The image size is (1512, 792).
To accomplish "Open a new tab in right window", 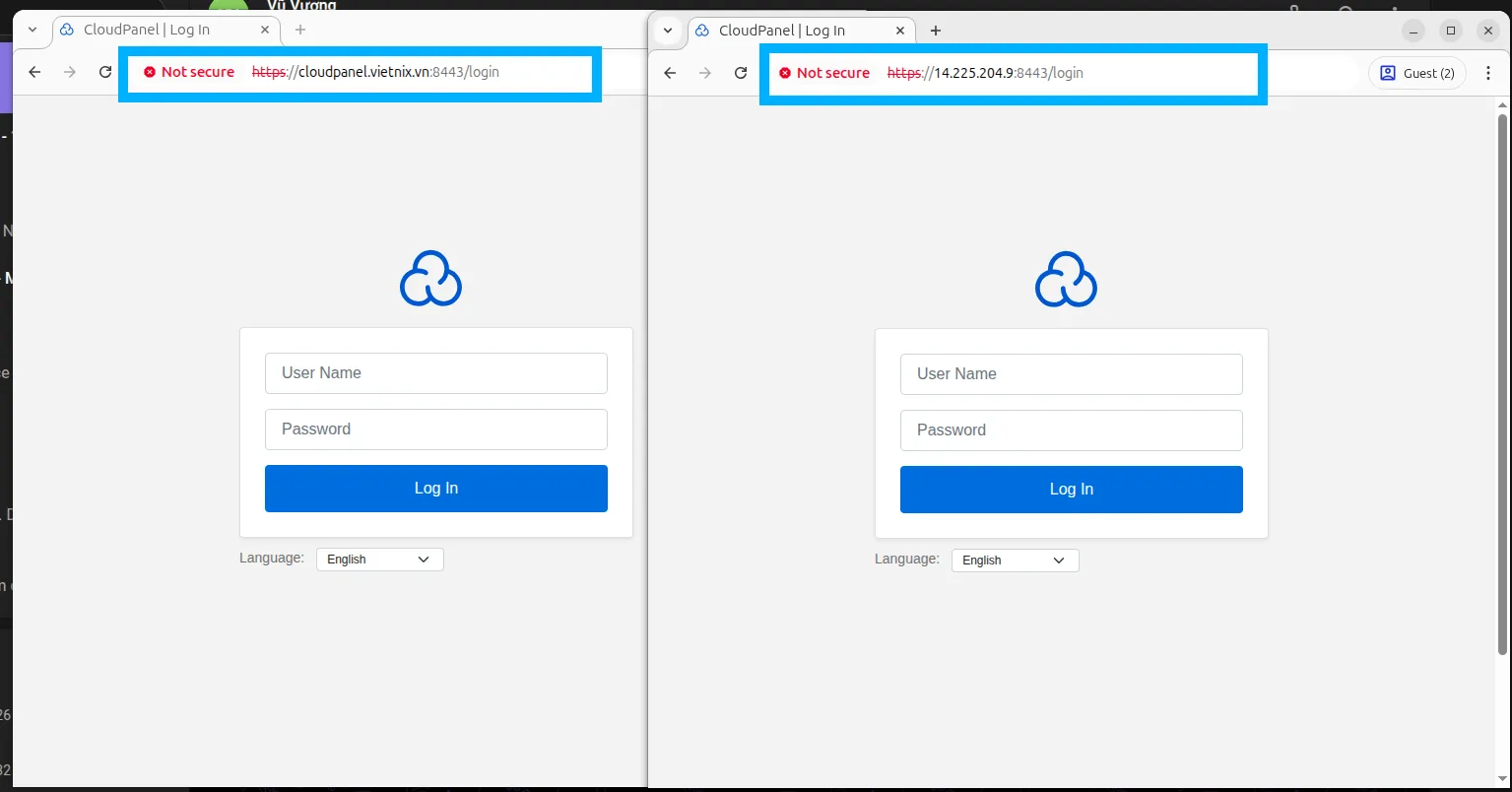I will point(936,31).
